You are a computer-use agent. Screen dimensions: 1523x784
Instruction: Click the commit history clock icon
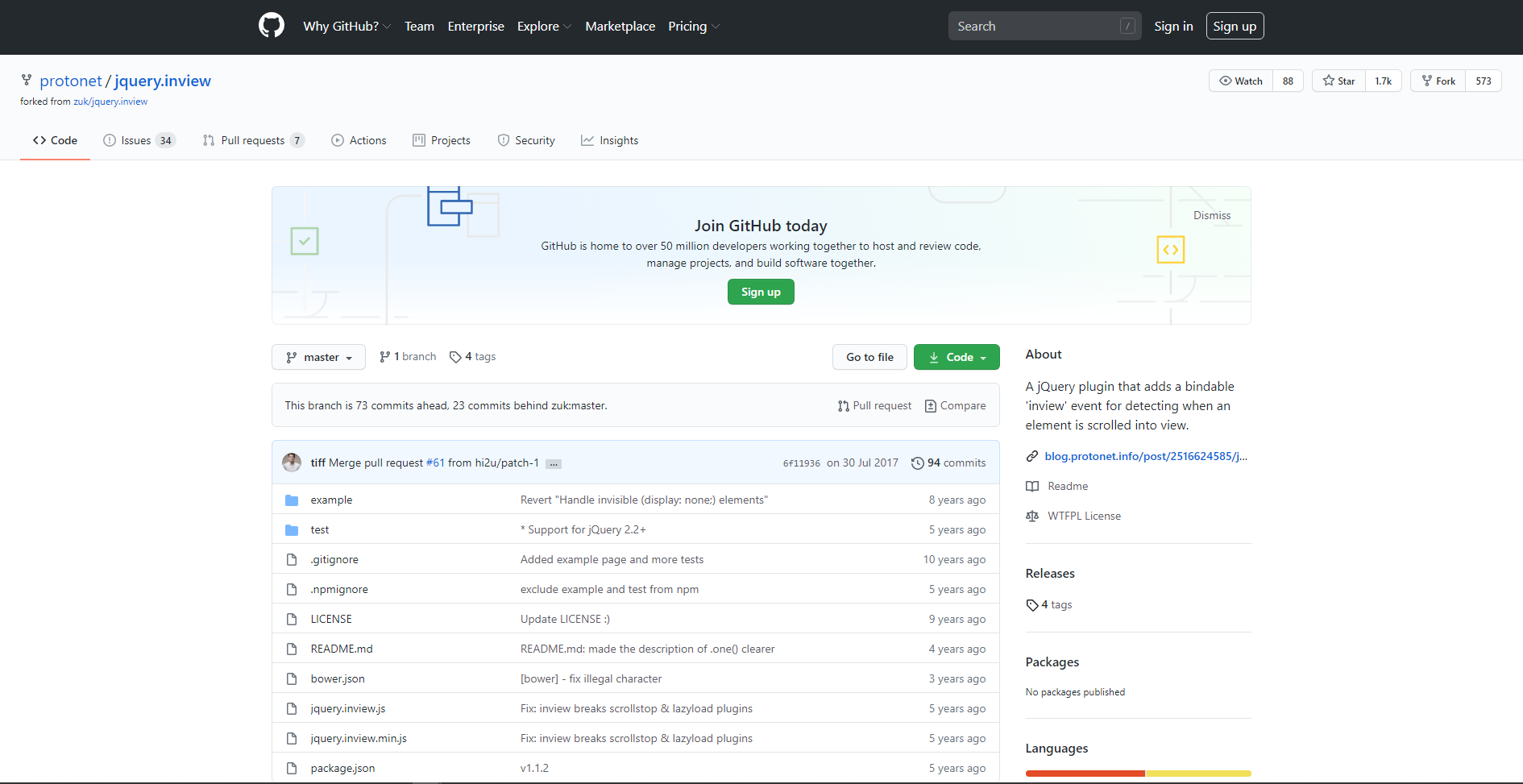(x=917, y=463)
